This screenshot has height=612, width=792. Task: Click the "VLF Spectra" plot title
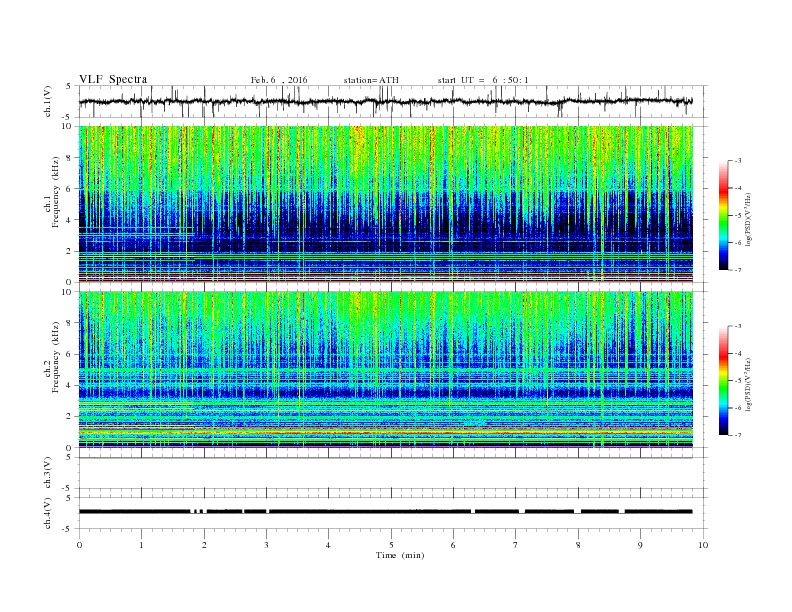113,79
